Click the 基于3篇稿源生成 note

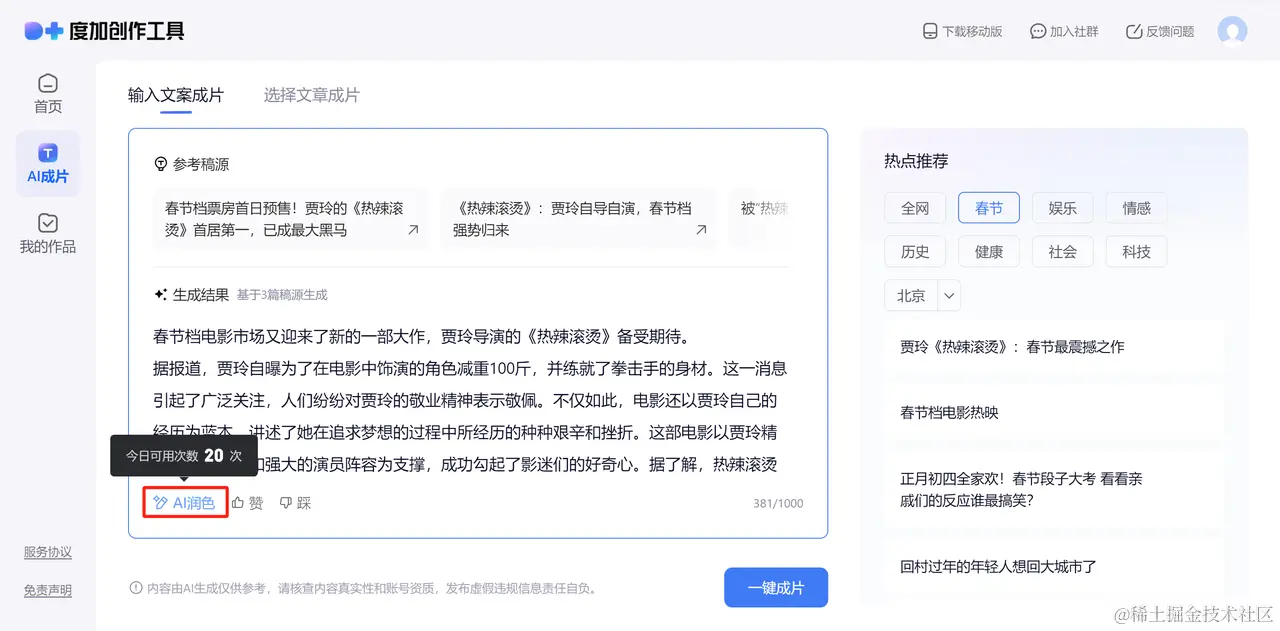point(282,295)
